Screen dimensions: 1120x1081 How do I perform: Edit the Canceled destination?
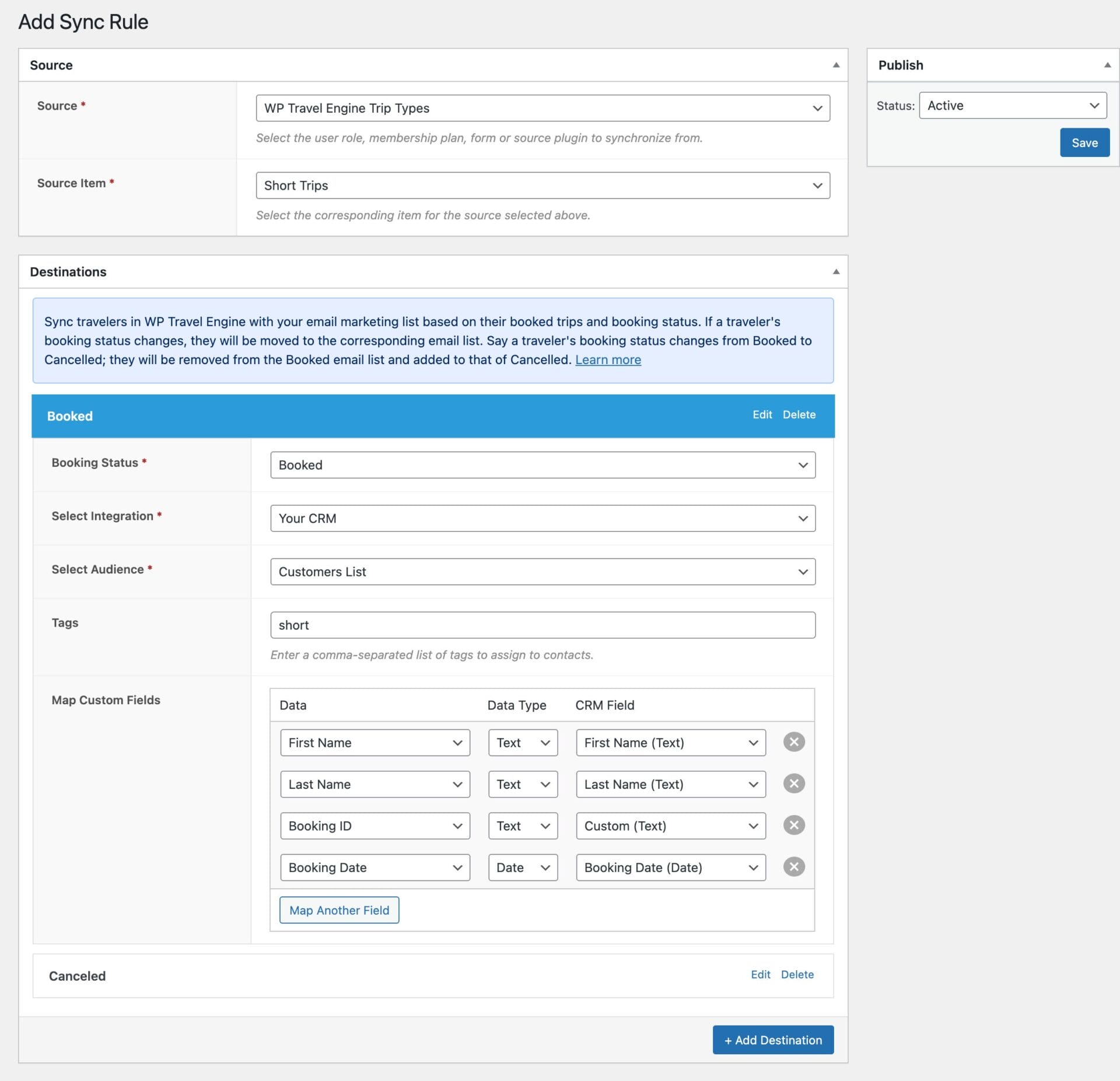[x=761, y=975]
